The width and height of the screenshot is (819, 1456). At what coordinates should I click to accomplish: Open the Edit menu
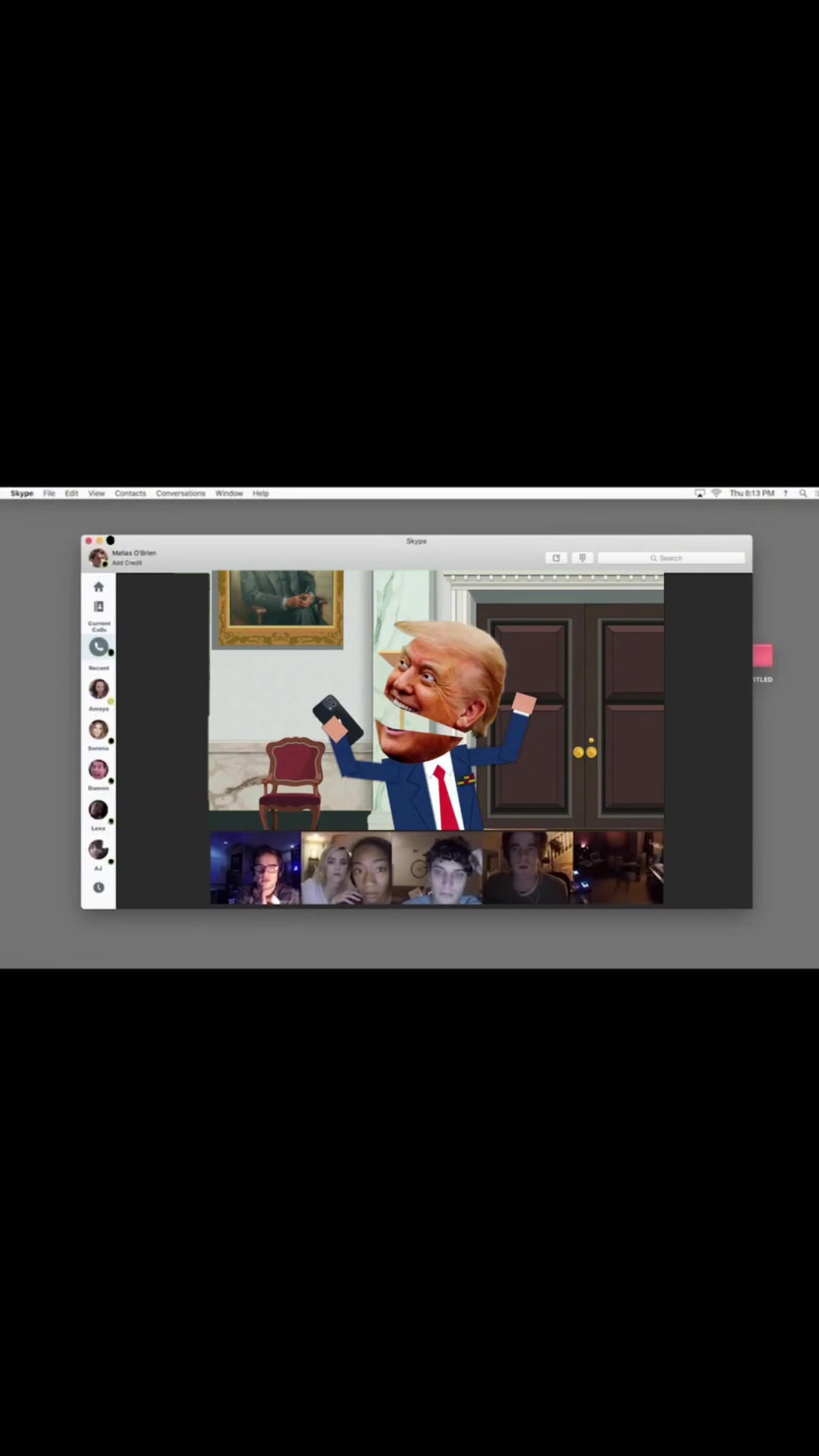pyautogui.click(x=71, y=493)
